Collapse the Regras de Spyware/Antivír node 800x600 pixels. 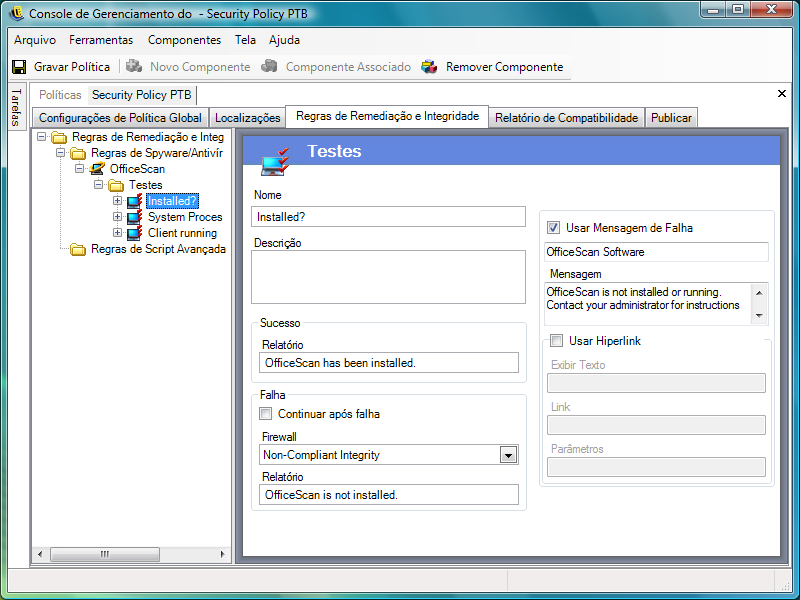[x=60, y=153]
